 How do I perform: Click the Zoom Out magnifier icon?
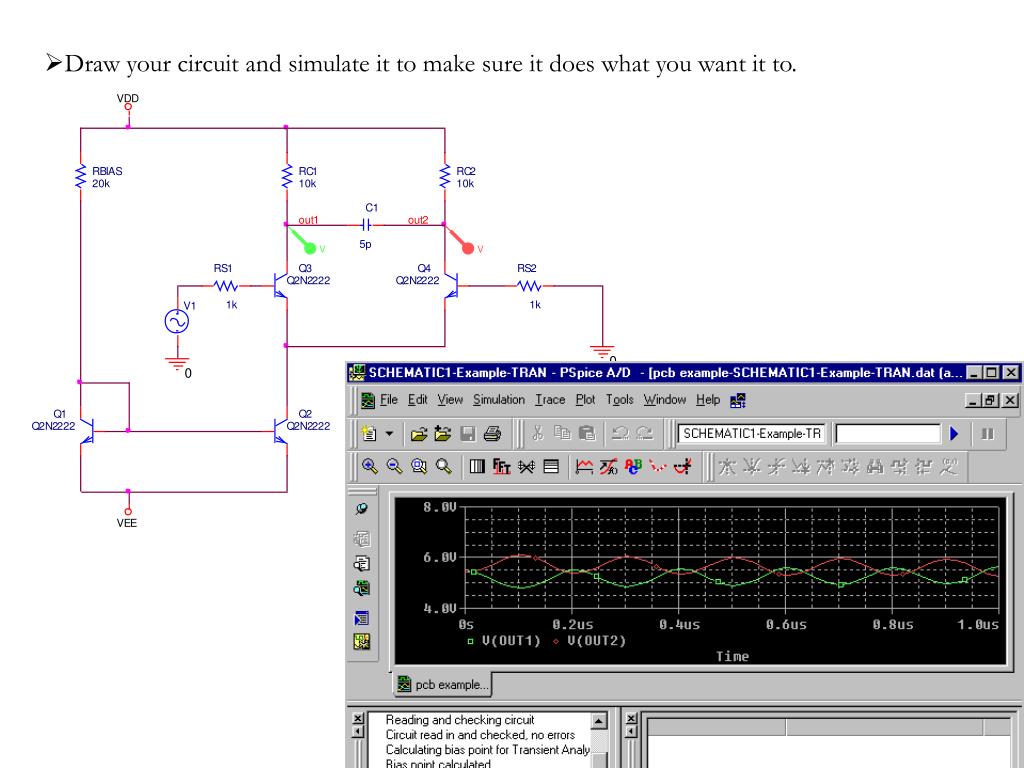tap(394, 466)
